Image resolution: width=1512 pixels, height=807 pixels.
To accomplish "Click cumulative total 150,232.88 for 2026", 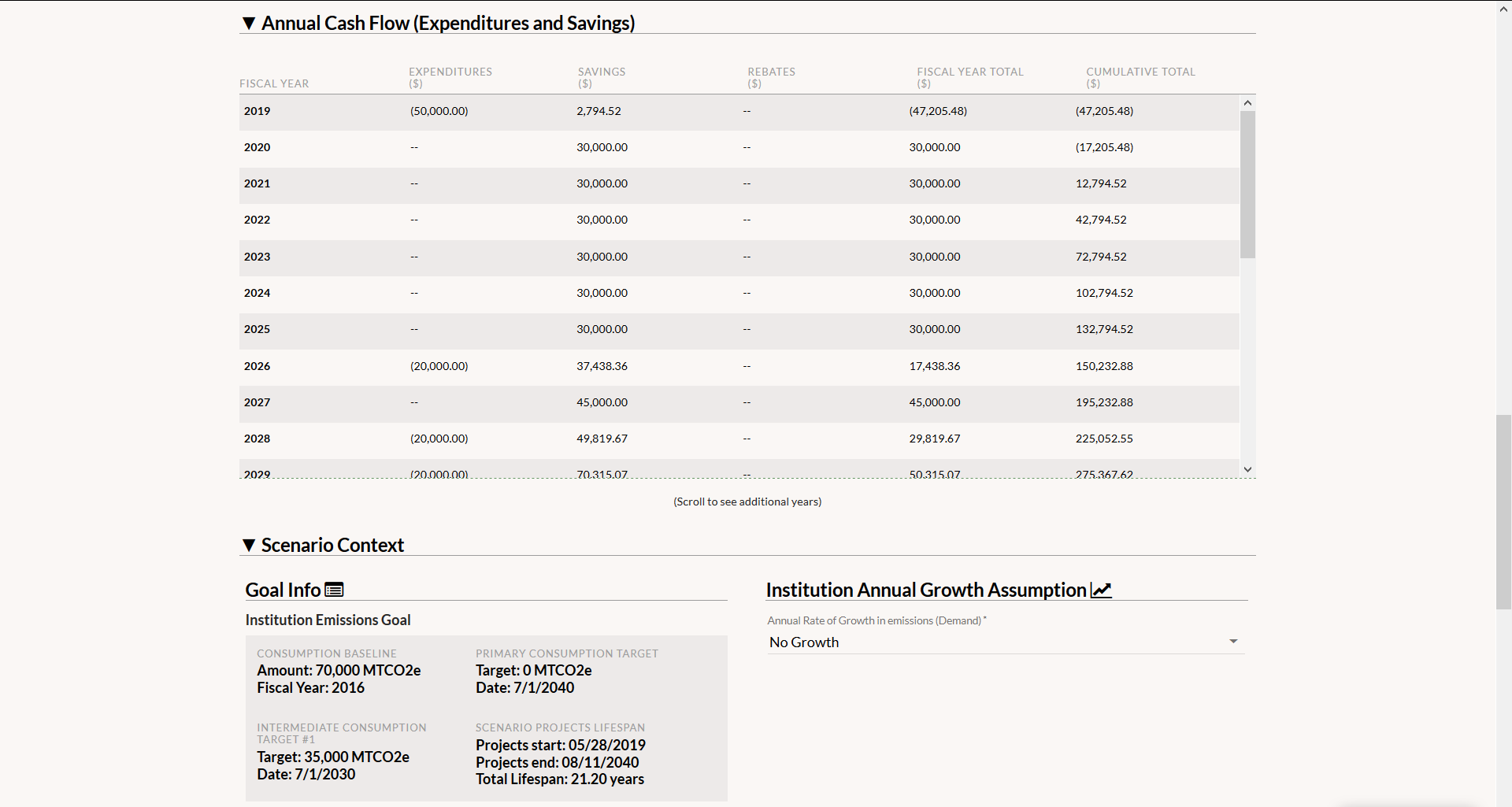I will (1104, 366).
